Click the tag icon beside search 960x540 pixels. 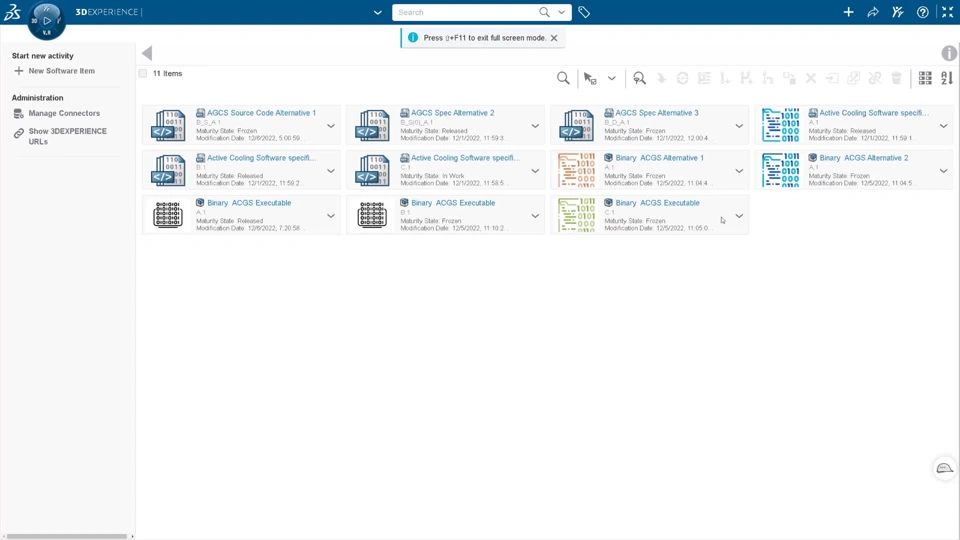[583, 12]
